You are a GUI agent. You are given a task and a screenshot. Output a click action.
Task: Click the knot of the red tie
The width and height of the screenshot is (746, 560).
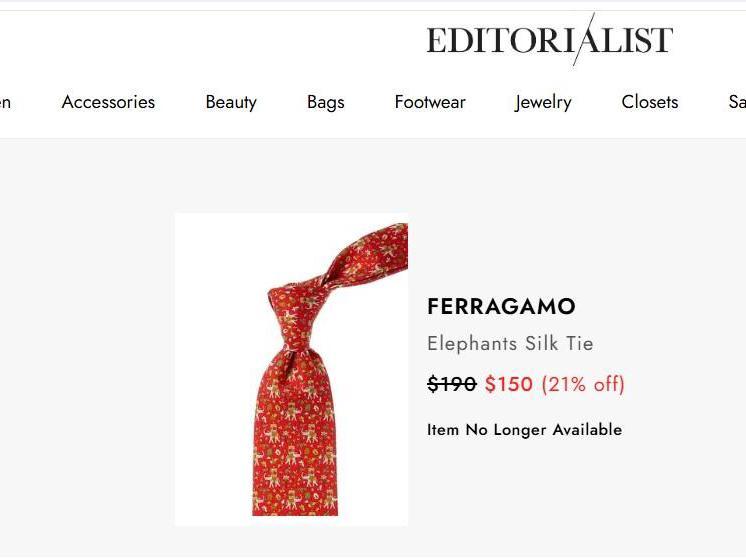click(x=295, y=316)
